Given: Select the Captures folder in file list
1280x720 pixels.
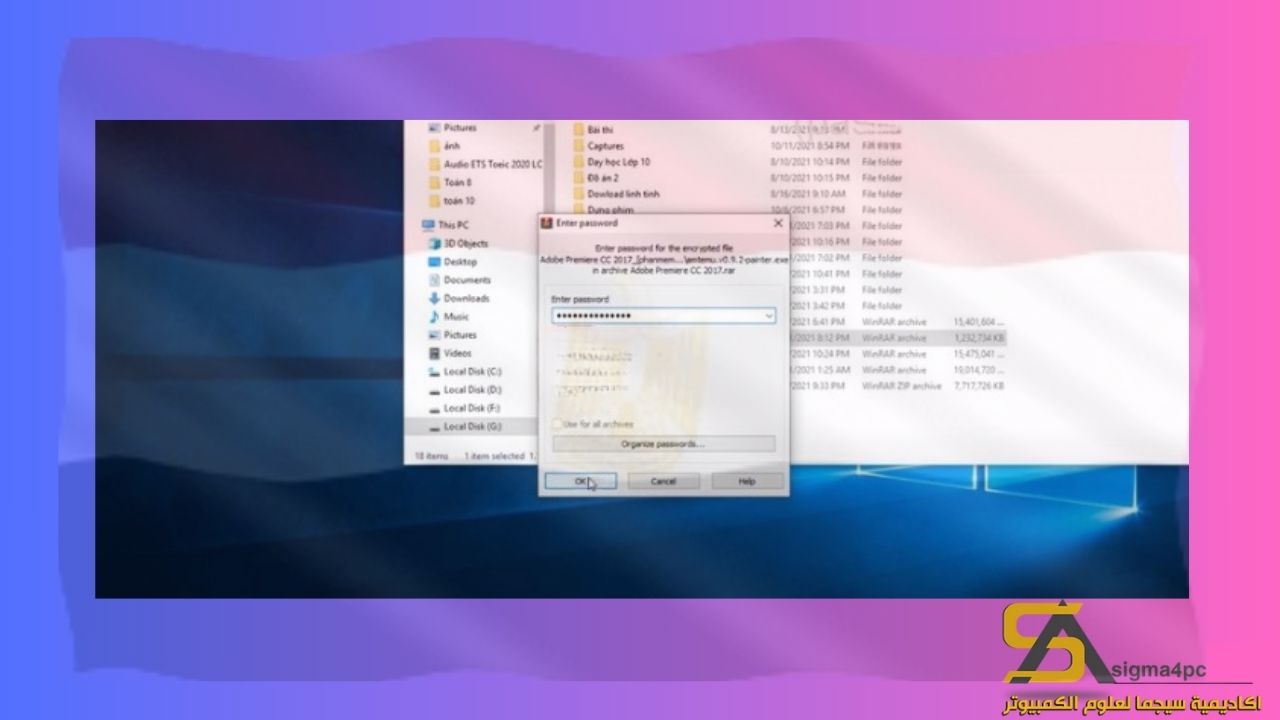Looking at the screenshot, I should click(606, 146).
